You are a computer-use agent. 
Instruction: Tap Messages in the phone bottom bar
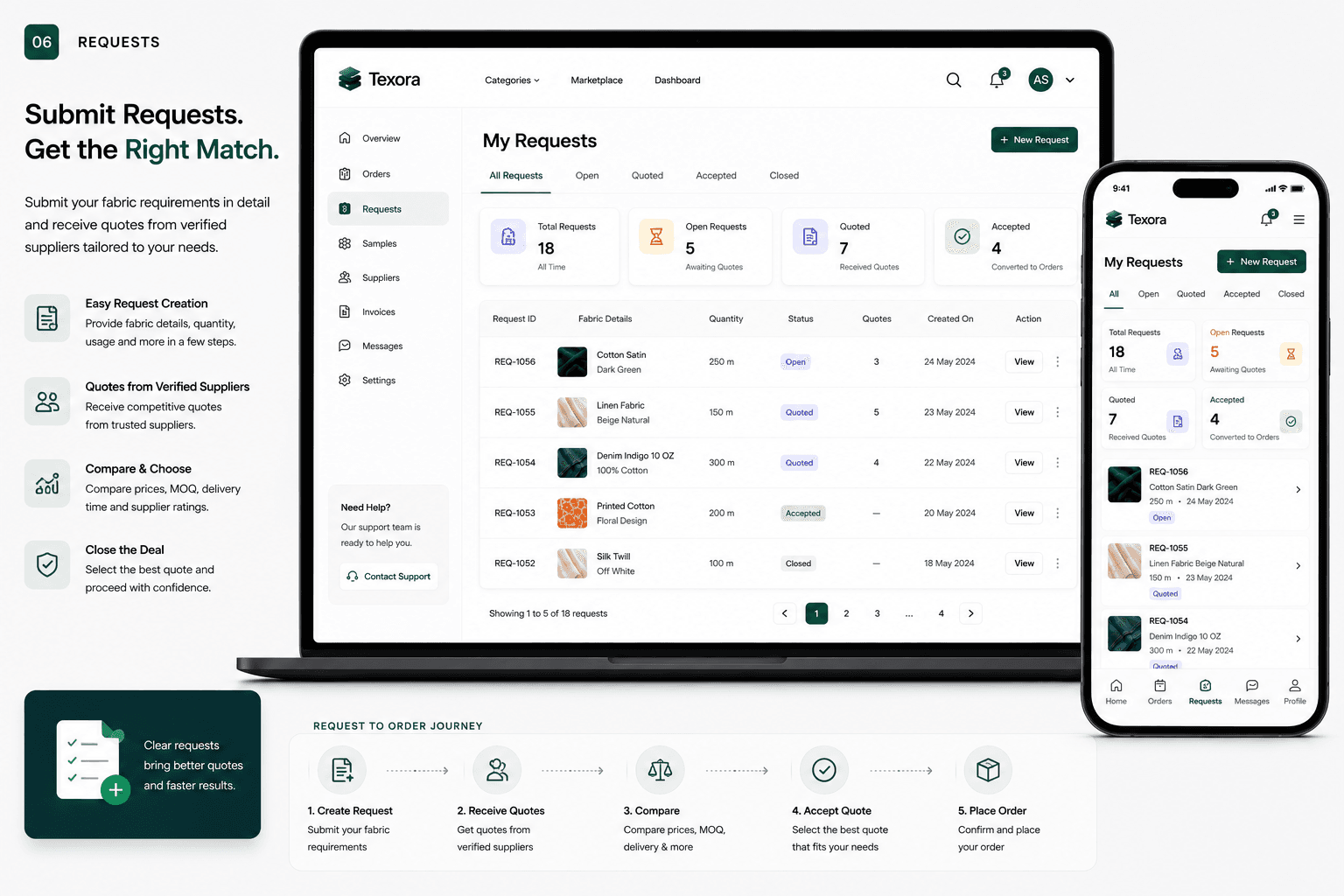(1252, 691)
